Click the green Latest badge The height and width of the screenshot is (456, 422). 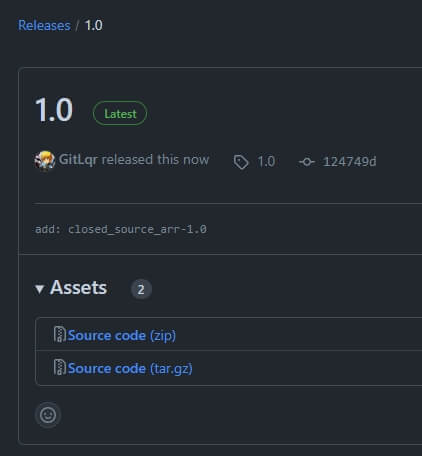(x=120, y=113)
